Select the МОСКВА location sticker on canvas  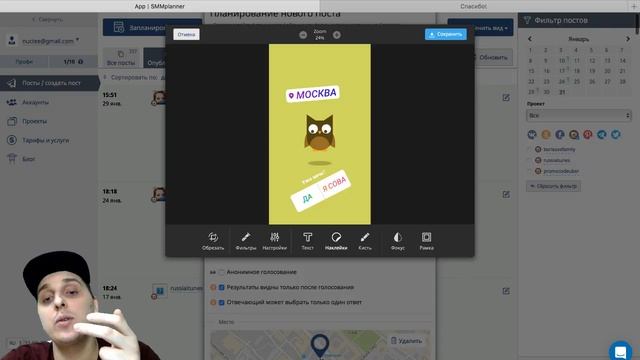(313, 94)
